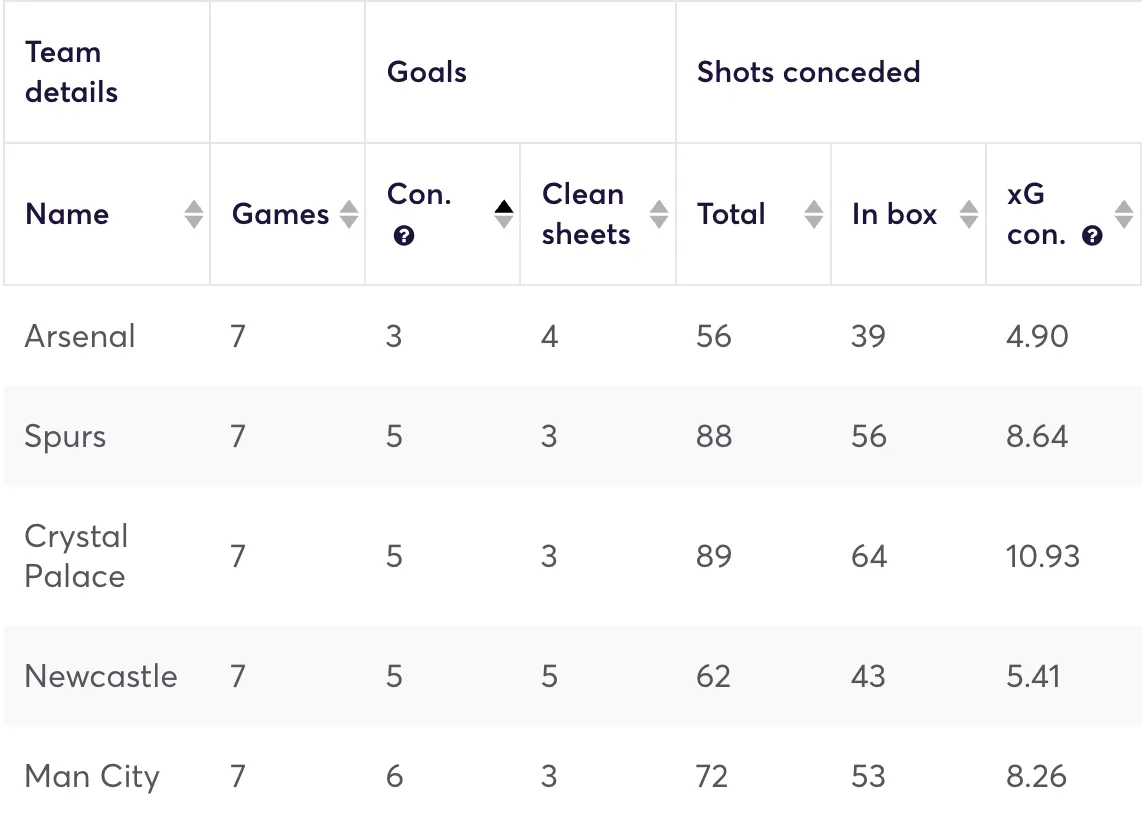Screen dimensions: 1142x824
Task: Click the Clean sheets header text
Action: tap(586, 214)
